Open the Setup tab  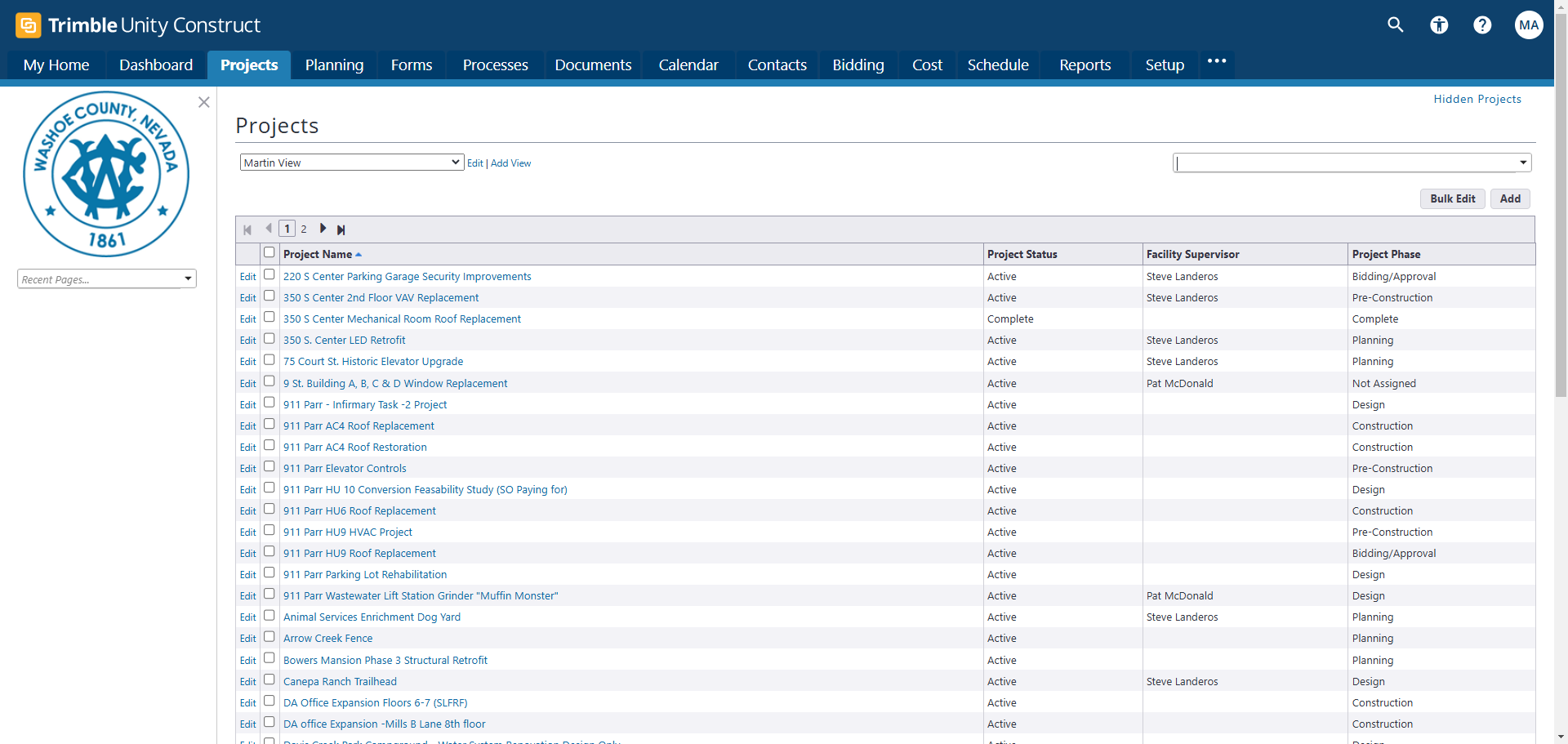point(1165,65)
